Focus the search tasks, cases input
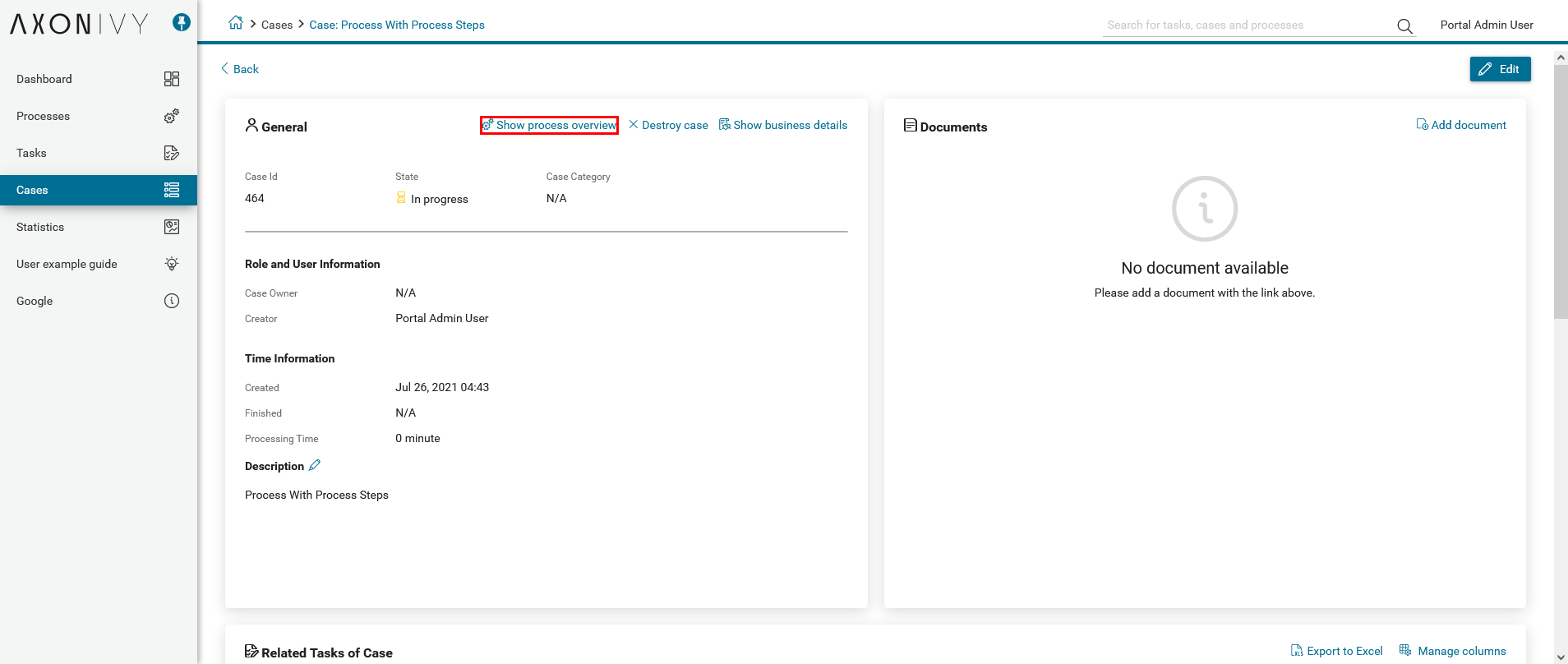Viewport: 1568px width, 664px height. click(1249, 25)
